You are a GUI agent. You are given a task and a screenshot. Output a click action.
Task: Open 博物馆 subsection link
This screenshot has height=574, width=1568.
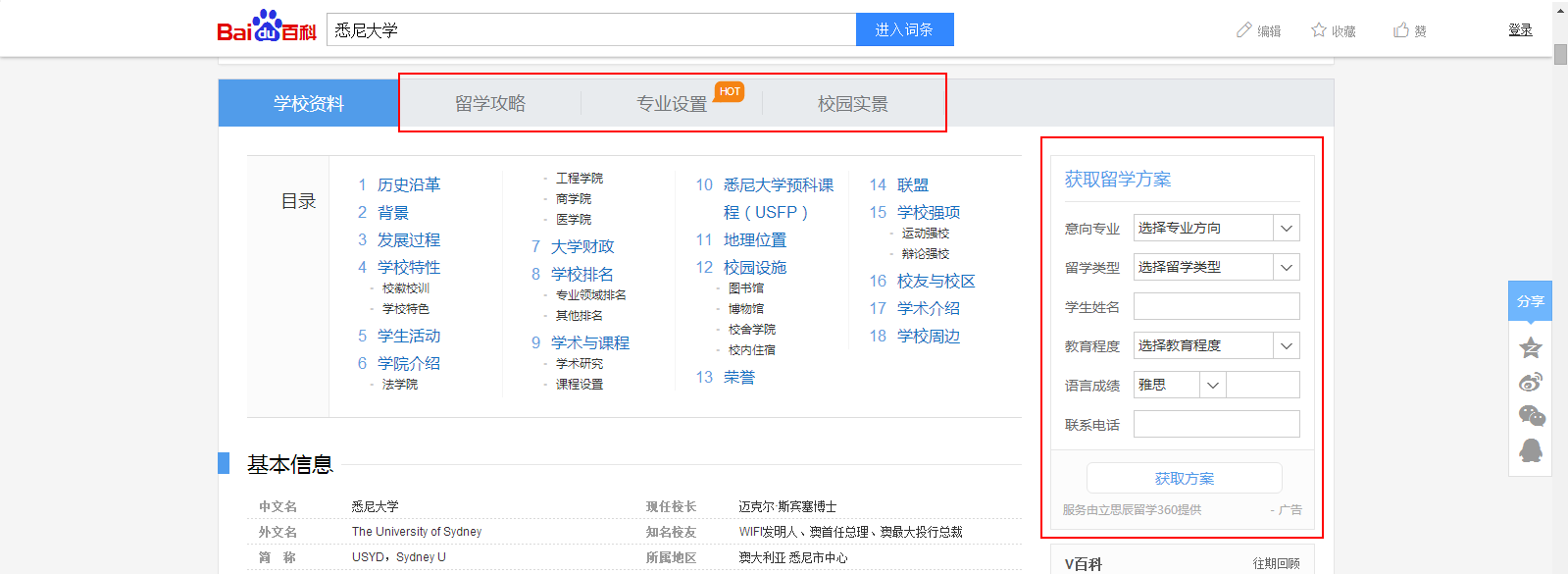(x=746, y=309)
